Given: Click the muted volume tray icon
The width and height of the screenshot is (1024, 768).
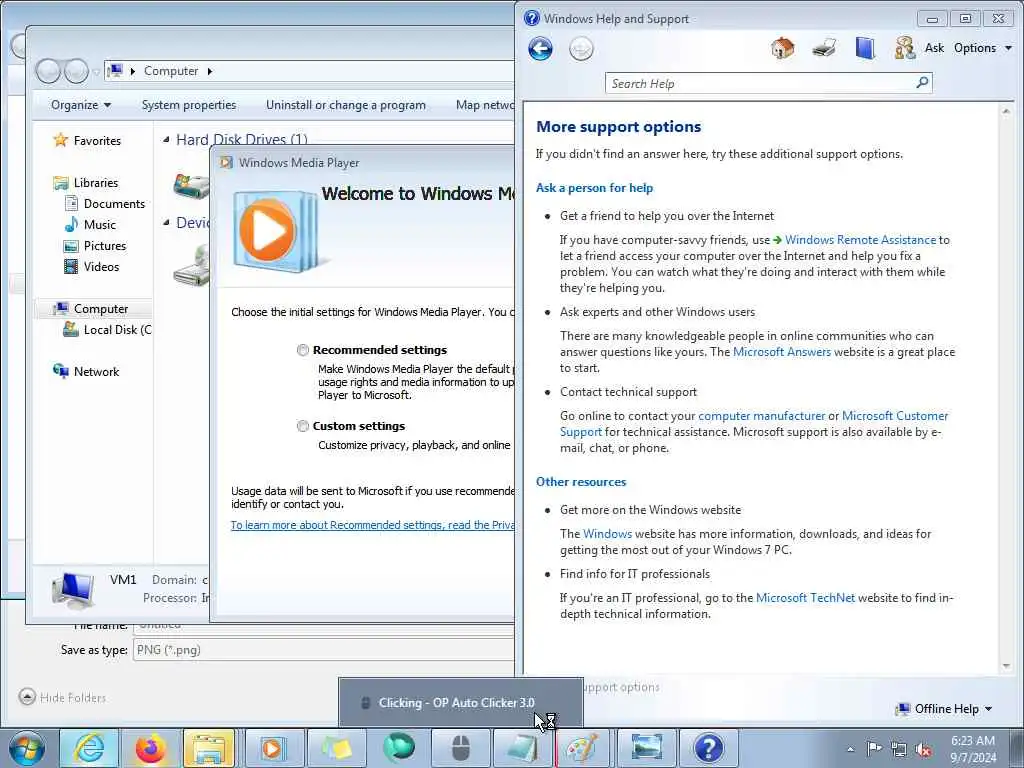Looking at the screenshot, I should (923, 749).
